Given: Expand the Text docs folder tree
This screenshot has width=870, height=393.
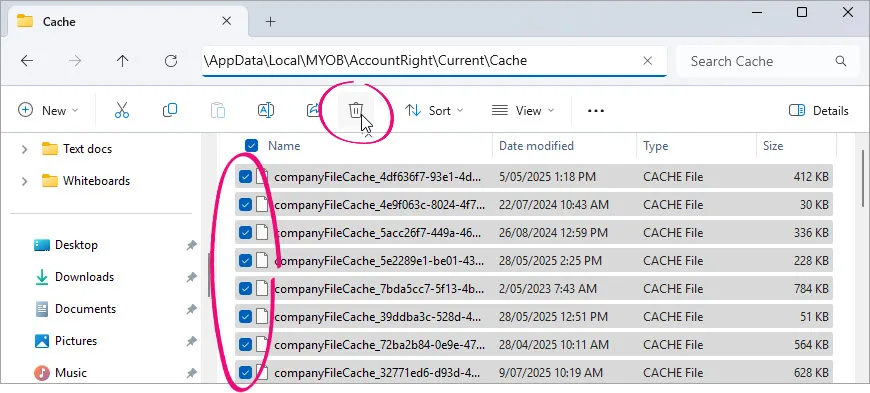Looking at the screenshot, I should (x=24, y=149).
